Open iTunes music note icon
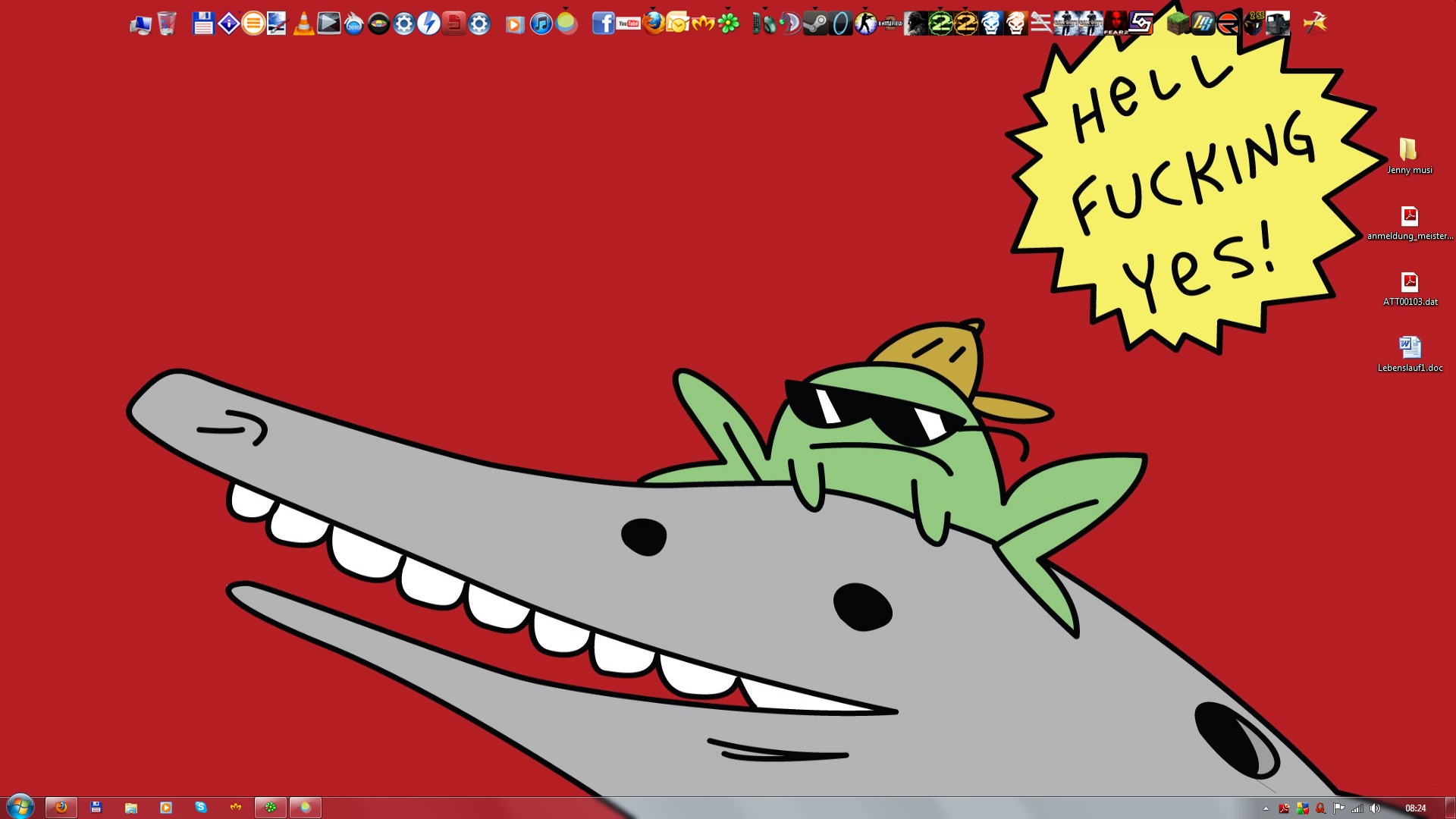Viewport: 1456px width, 819px height. pyautogui.click(x=541, y=24)
